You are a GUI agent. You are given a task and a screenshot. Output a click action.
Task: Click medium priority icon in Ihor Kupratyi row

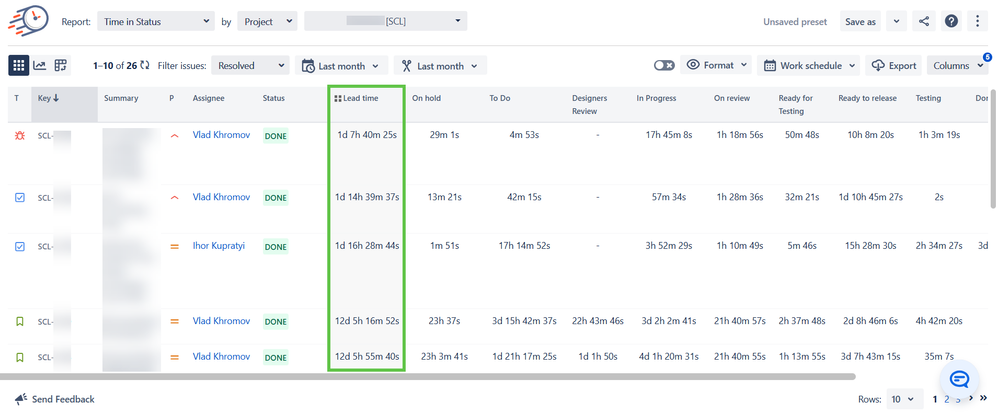click(174, 246)
